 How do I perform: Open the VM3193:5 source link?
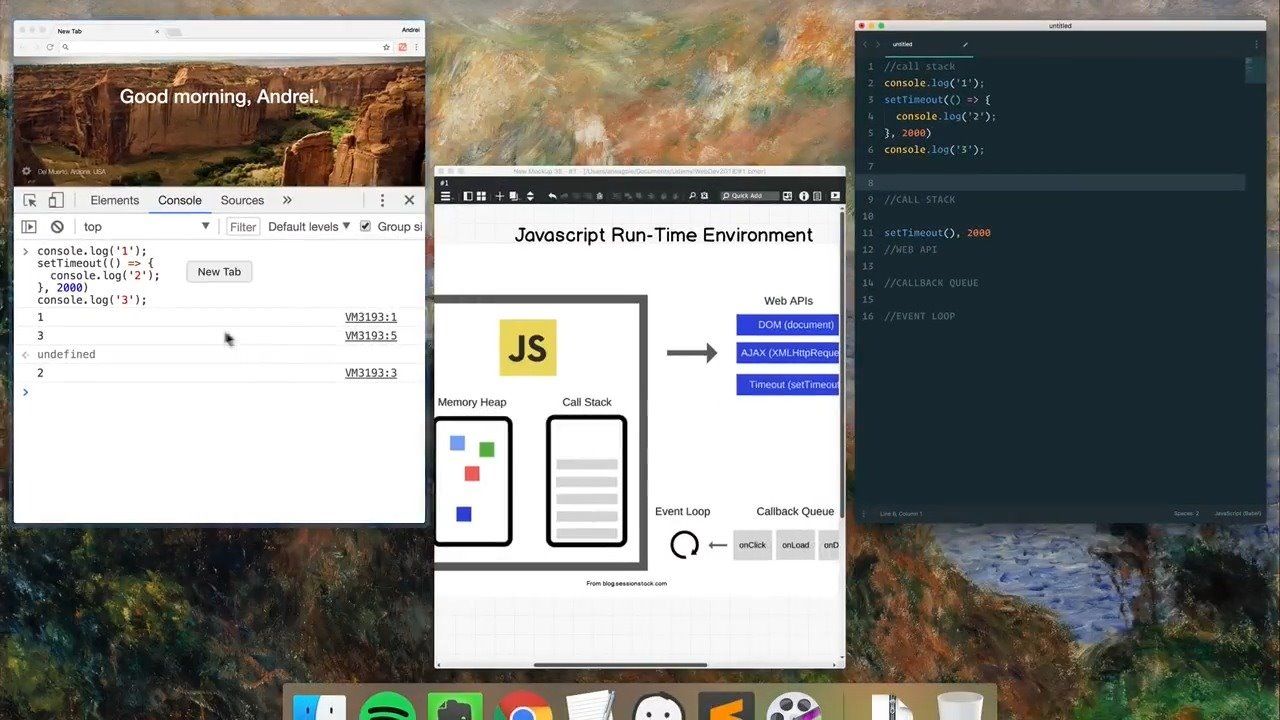371,336
